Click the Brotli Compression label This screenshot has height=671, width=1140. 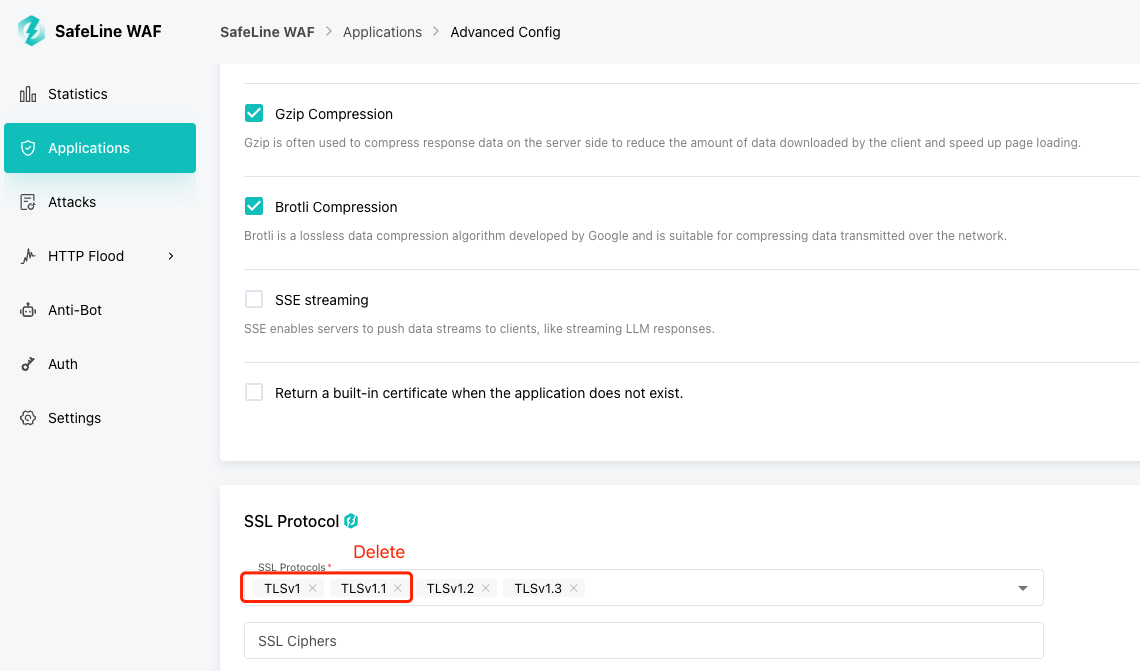[336, 207]
